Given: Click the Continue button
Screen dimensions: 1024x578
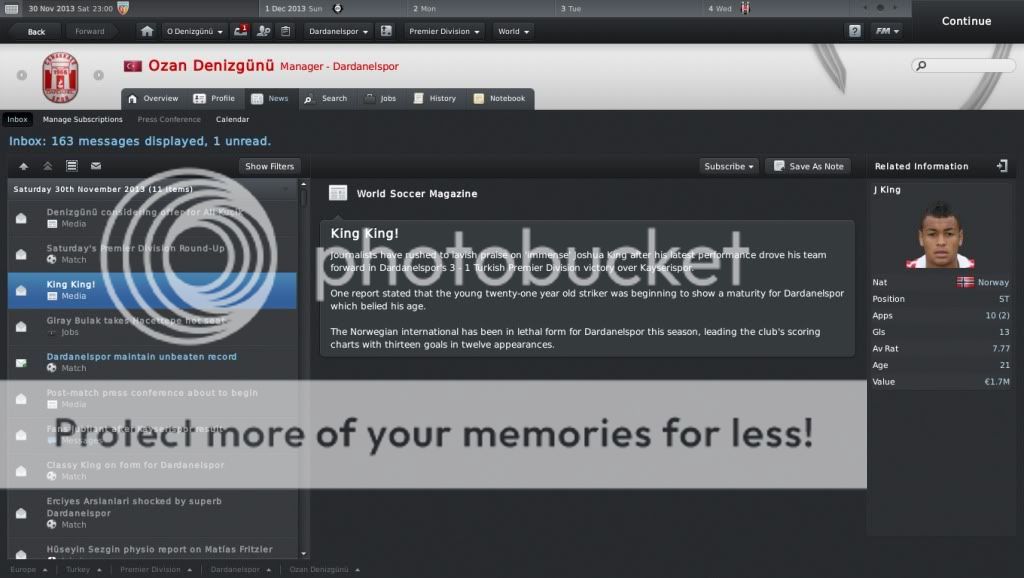Looking at the screenshot, I should pyautogui.click(x=967, y=21).
